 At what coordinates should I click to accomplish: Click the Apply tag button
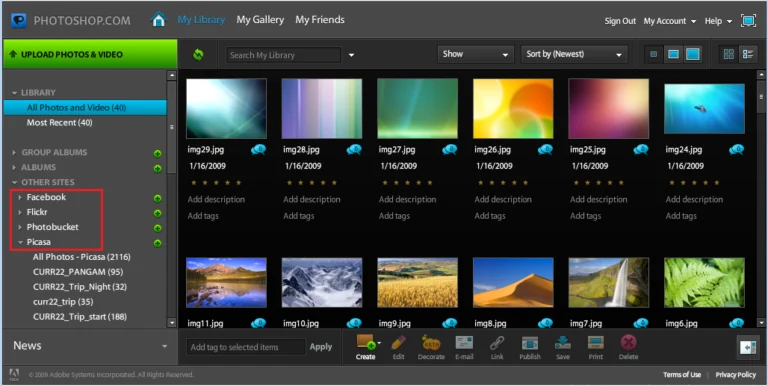tap(321, 347)
